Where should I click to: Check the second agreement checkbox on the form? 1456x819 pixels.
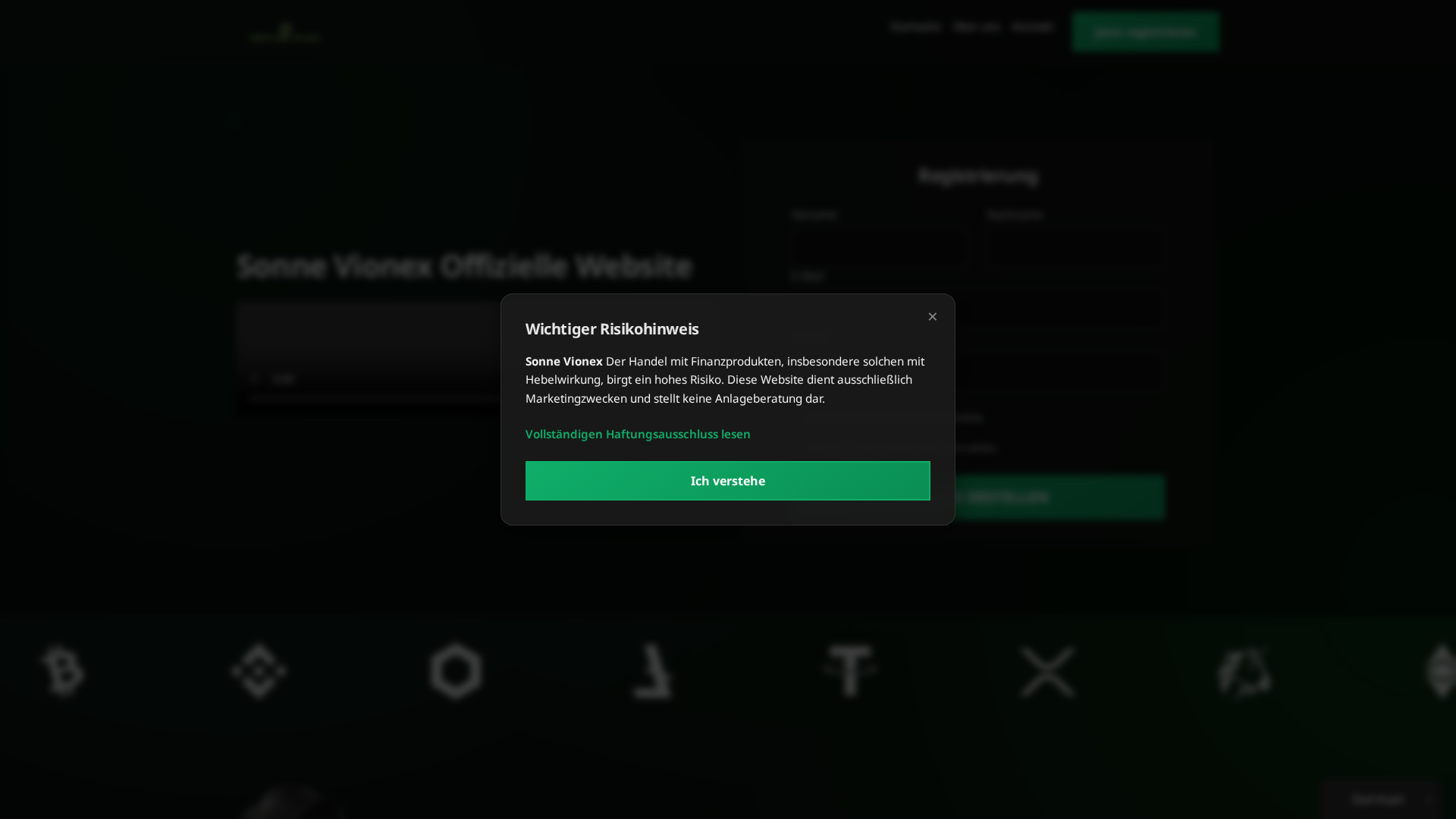click(800, 447)
